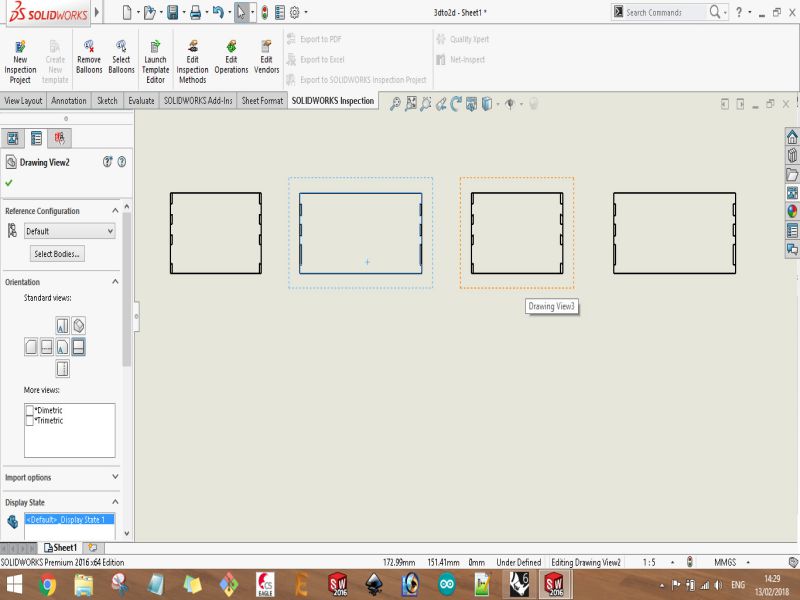Screen dimensions: 800x600
Task: Click the highlighted standard view orientation button
Action: click(x=79, y=347)
